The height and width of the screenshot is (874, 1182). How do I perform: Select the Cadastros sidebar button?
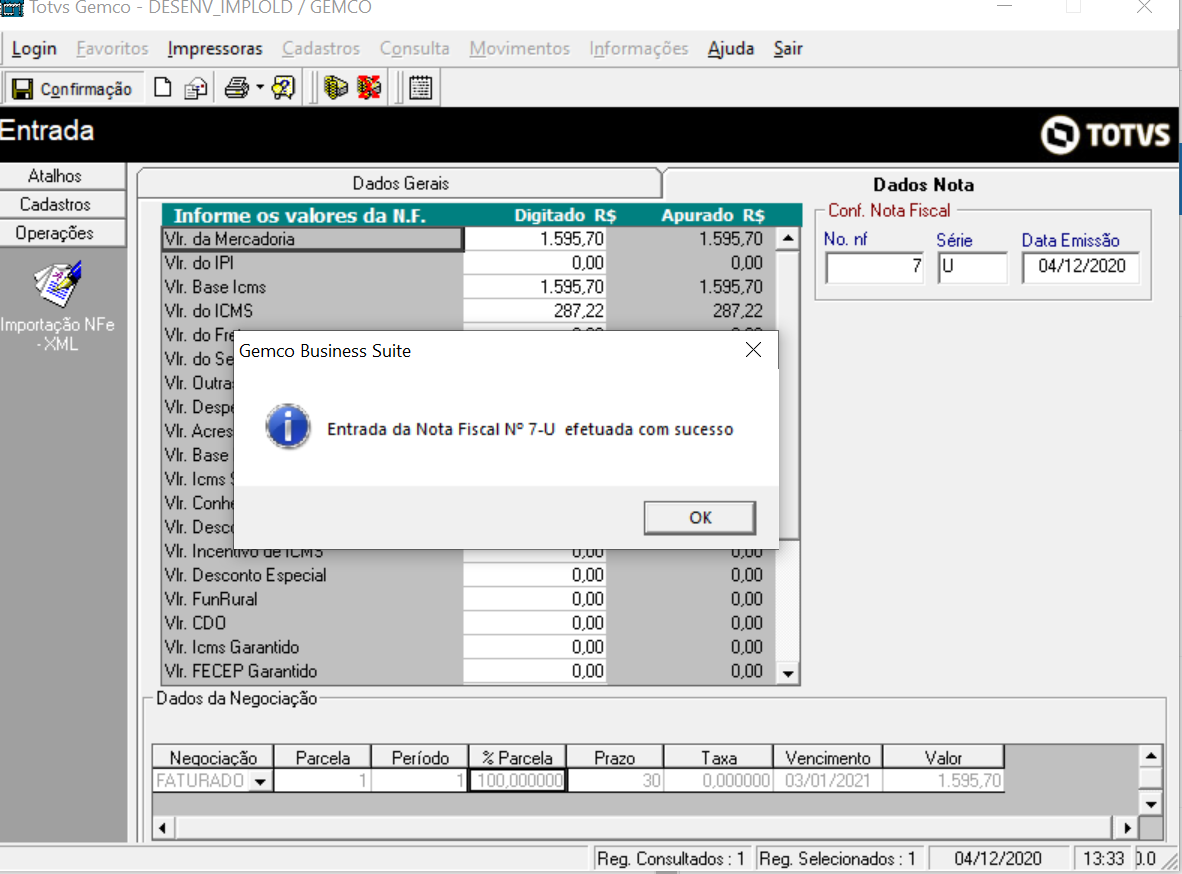click(63, 204)
